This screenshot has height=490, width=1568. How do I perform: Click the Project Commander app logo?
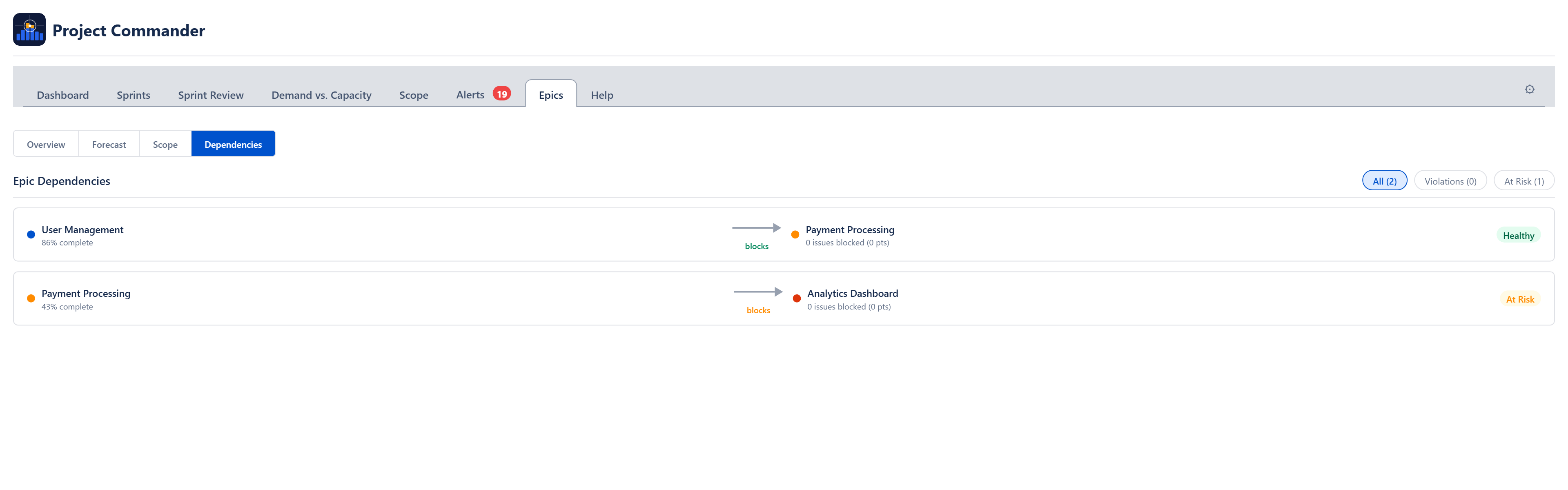click(29, 29)
